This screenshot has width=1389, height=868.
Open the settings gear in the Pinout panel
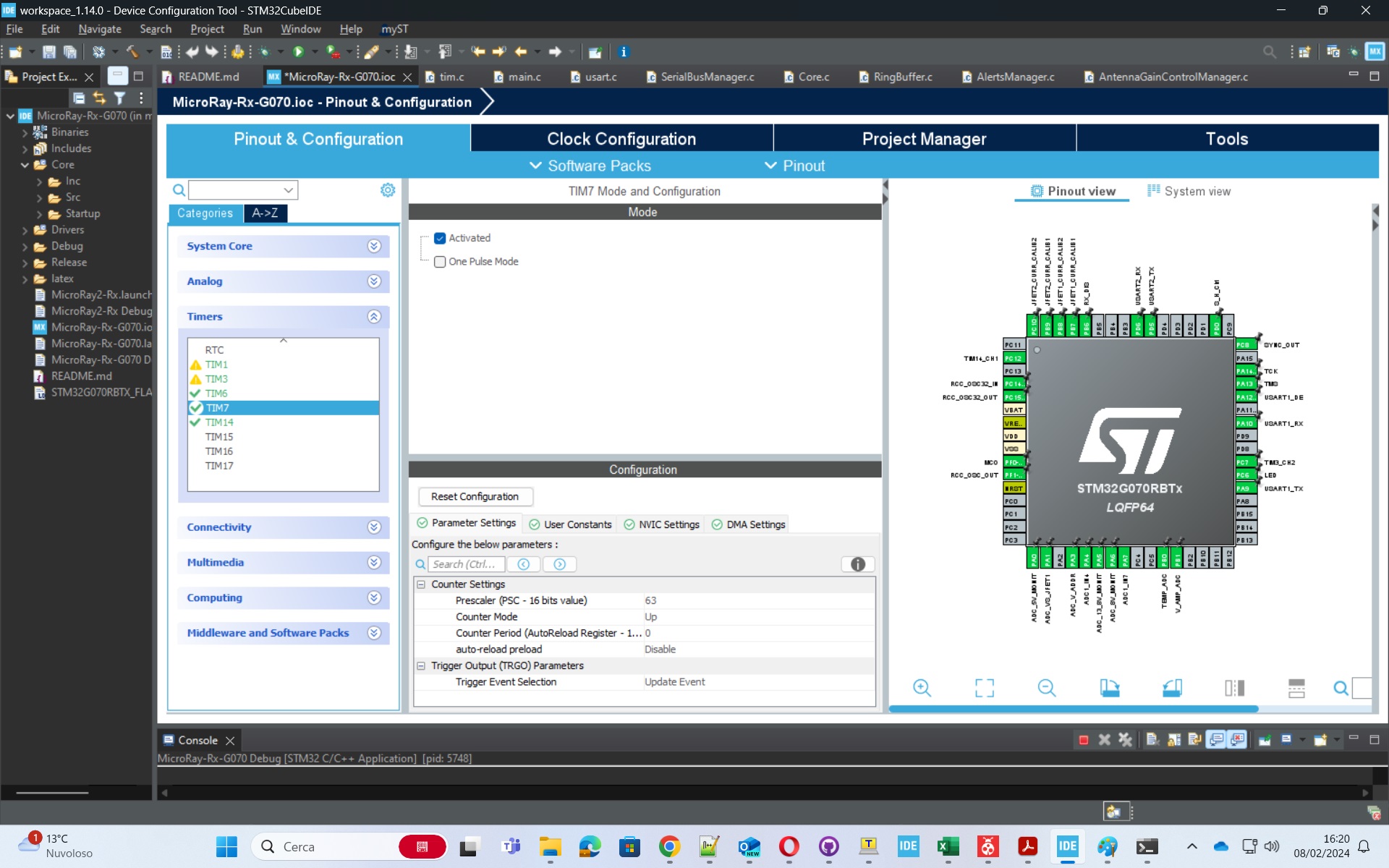(x=388, y=190)
